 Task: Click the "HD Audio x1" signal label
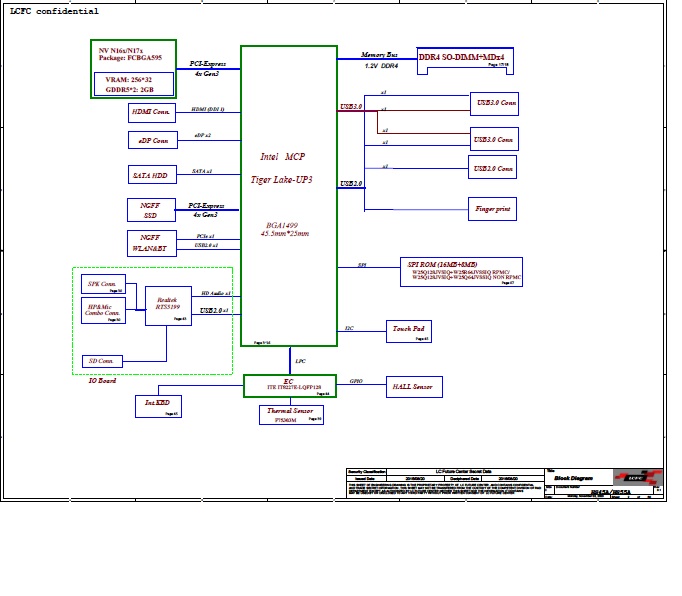216,293
